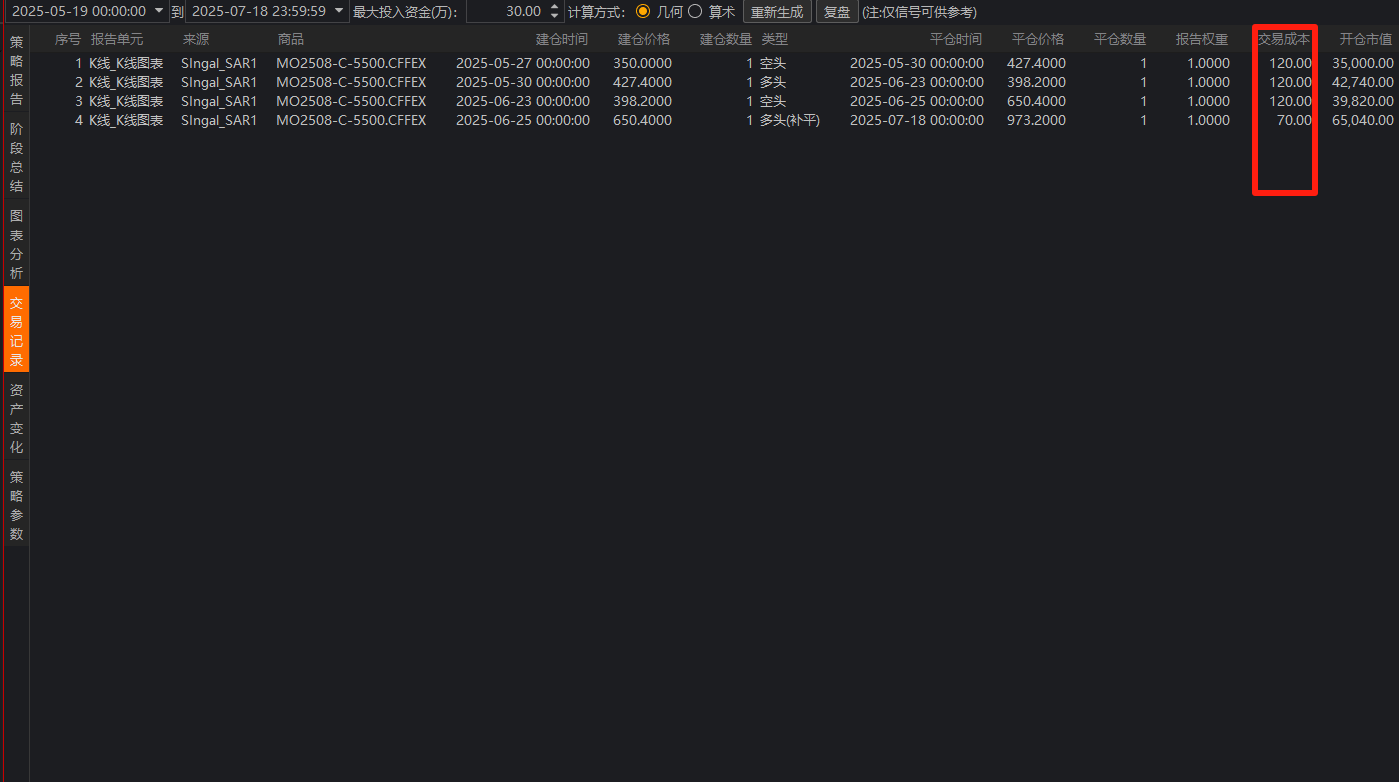Sort by the 序号 column header
The height and width of the screenshot is (782, 1399).
pyautogui.click(x=68, y=39)
